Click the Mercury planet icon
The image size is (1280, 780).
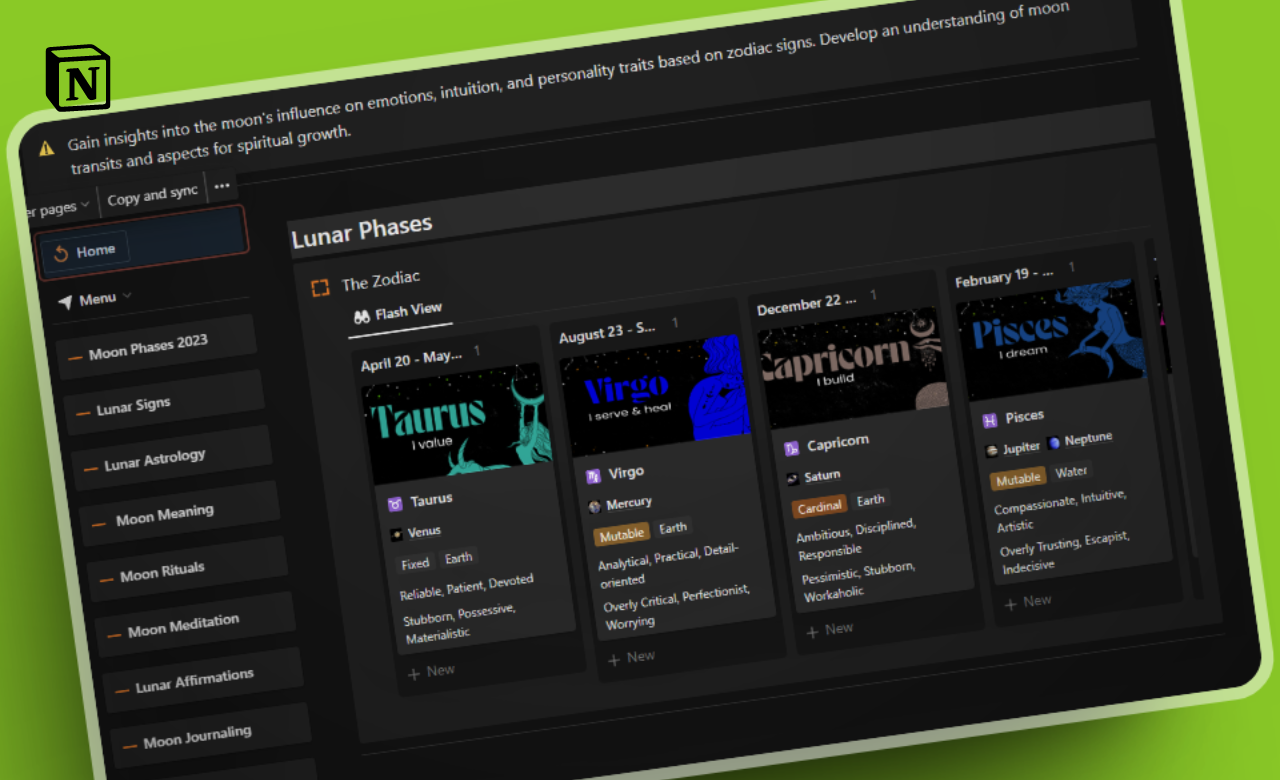point(595,507)
